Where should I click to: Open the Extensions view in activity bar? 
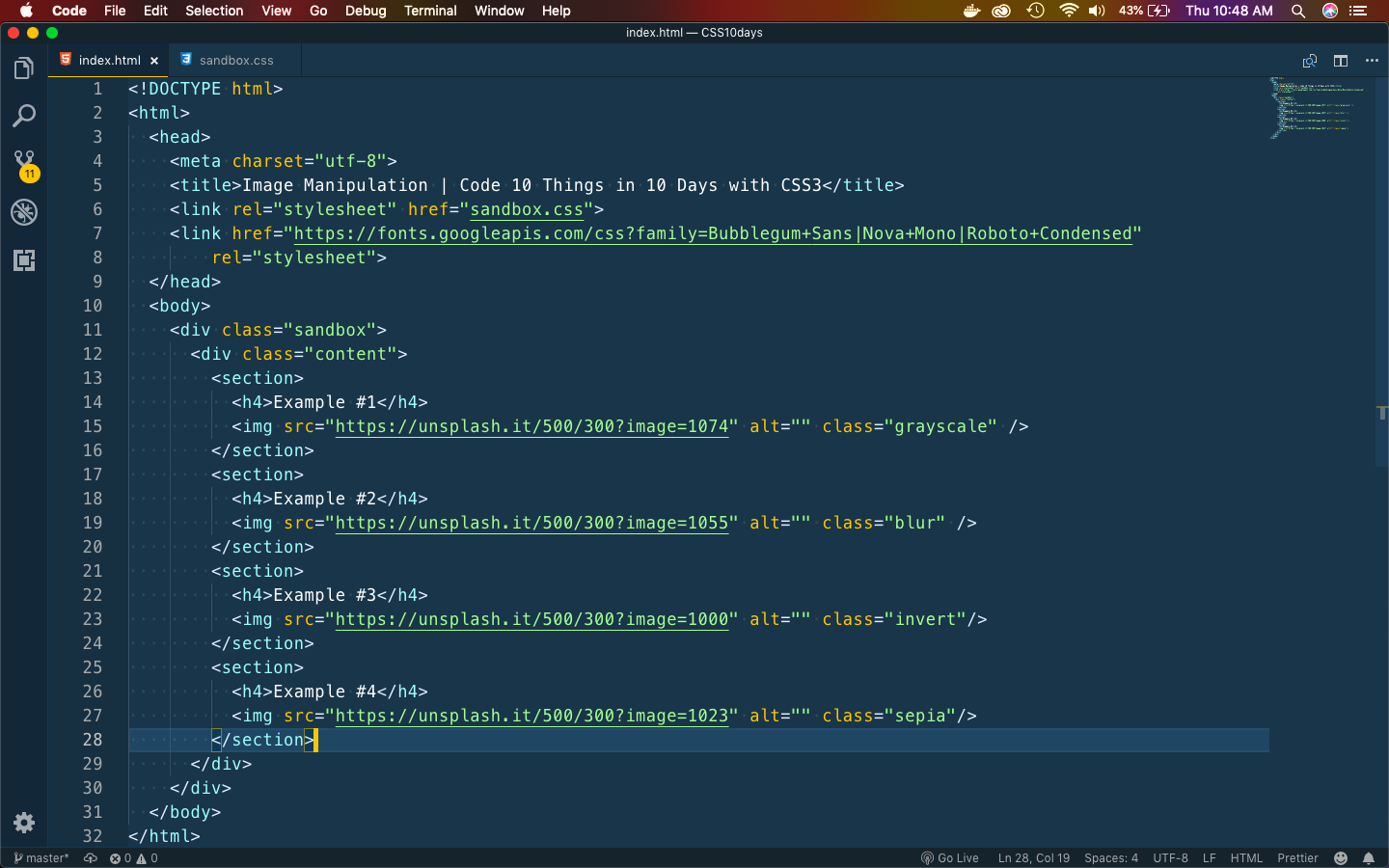click(24, 260)
